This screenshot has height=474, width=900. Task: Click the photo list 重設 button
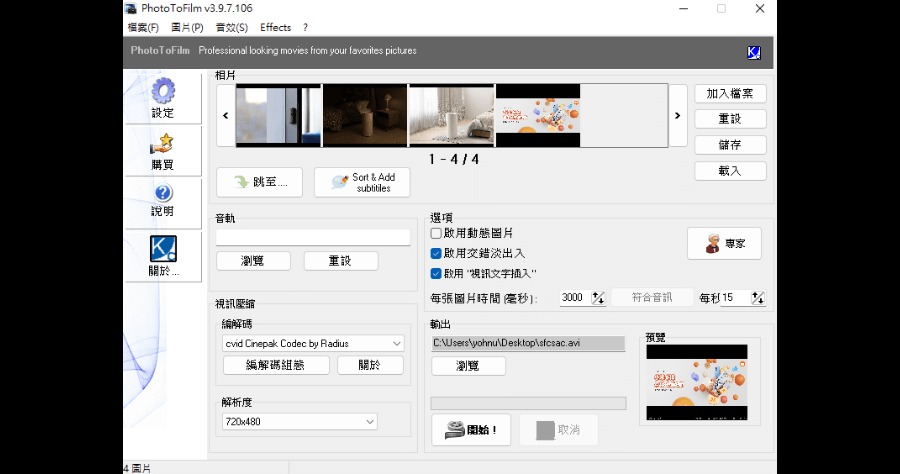(x=730, y=119)
